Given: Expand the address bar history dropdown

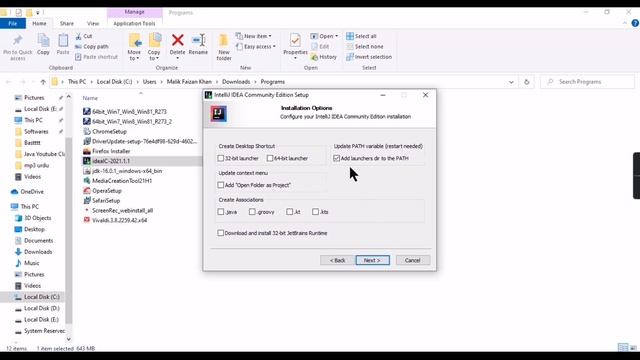Looking at the screenshot, I should (511, 82).
